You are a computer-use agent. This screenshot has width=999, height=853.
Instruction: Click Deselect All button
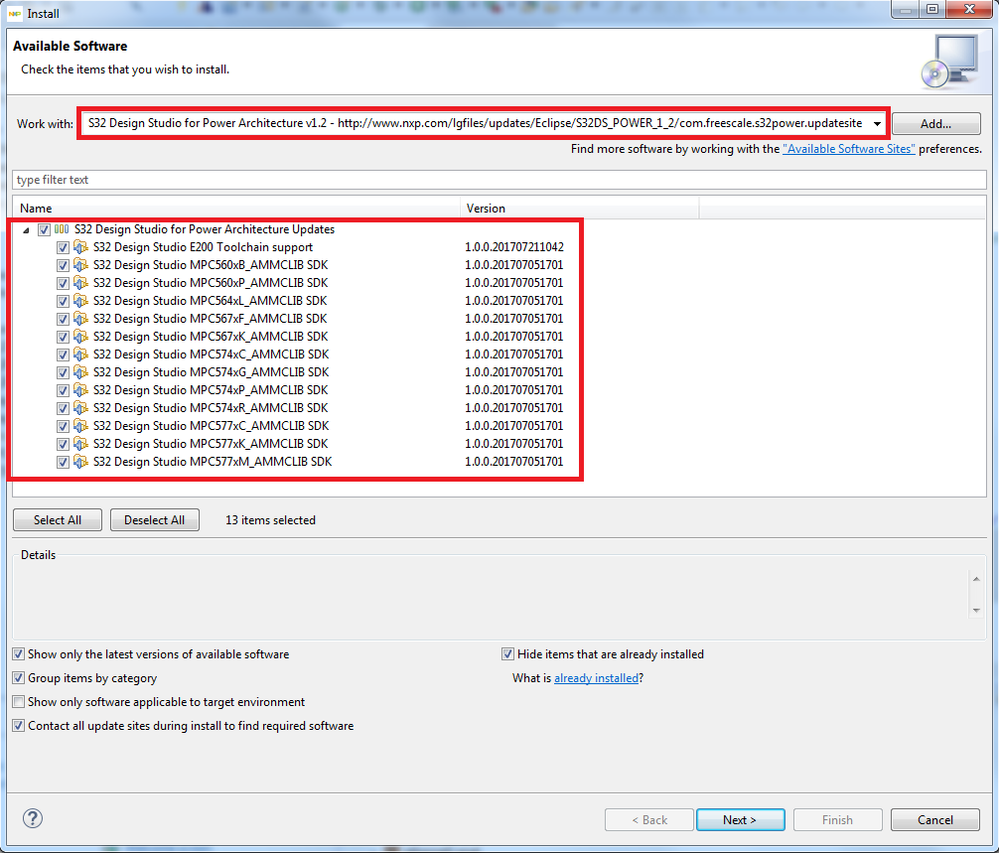154,520
